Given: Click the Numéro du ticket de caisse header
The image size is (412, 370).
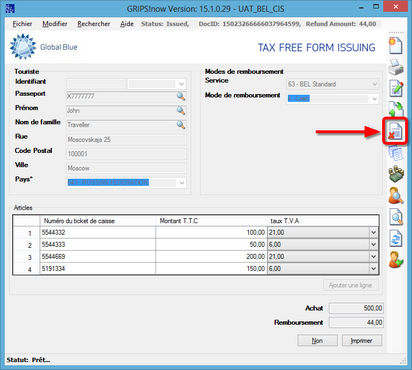Looking at the screenshot, I should point(98,221).
